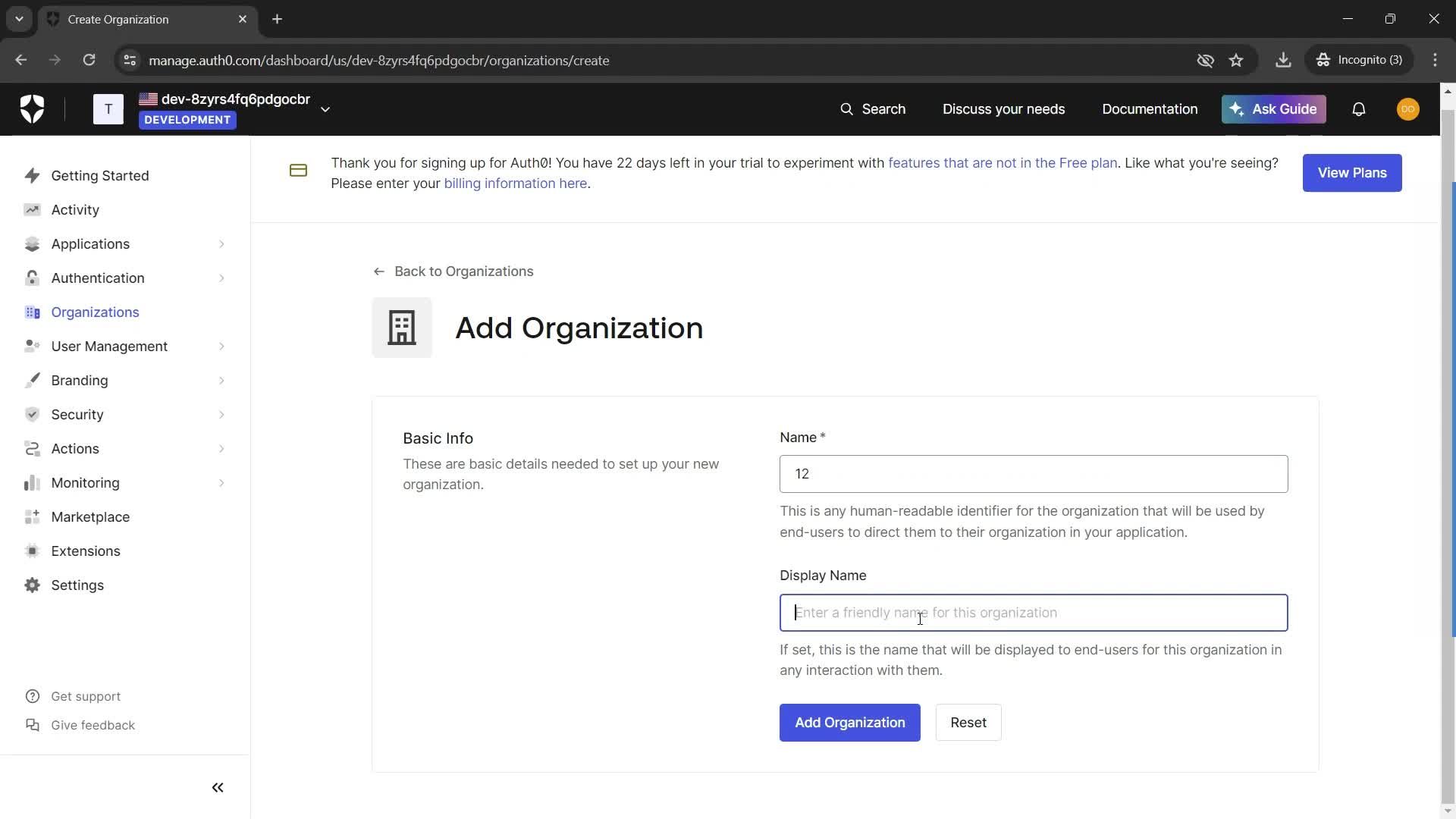The width and height of the screenshot is (1456, 819).
Task: Click the Add Organization button
Action: [849, 723]
